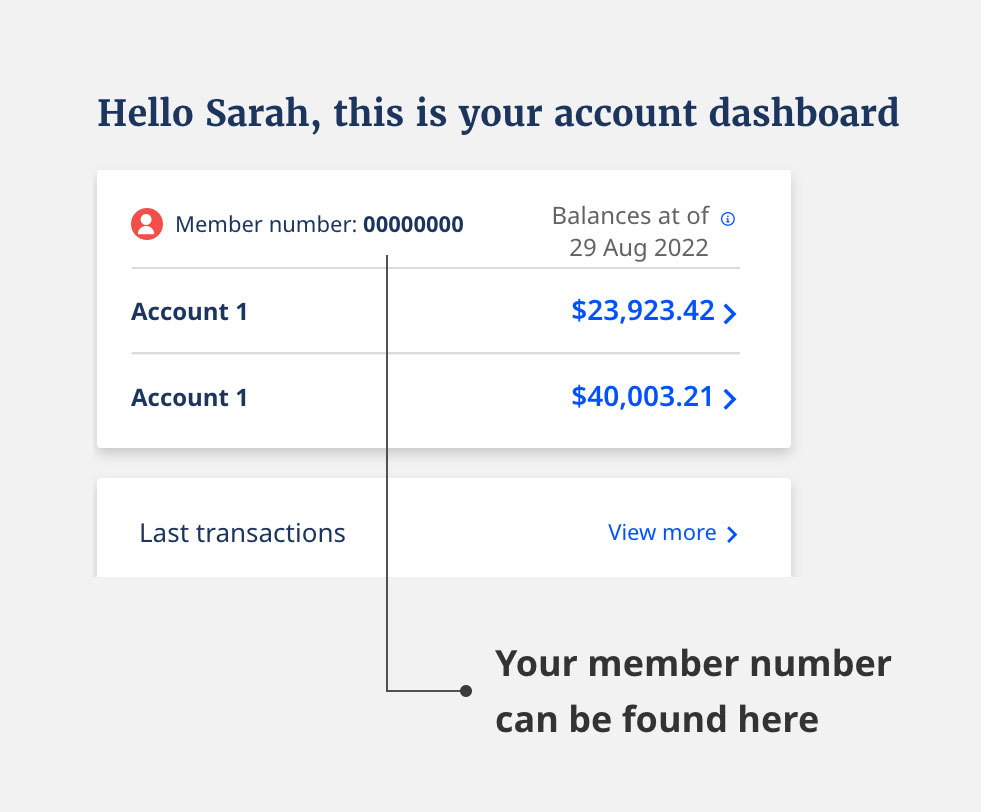Viewport: 981px width, 812px height.
Task: Open the $23,923.42 account balance
Action: tap(642, 311)
